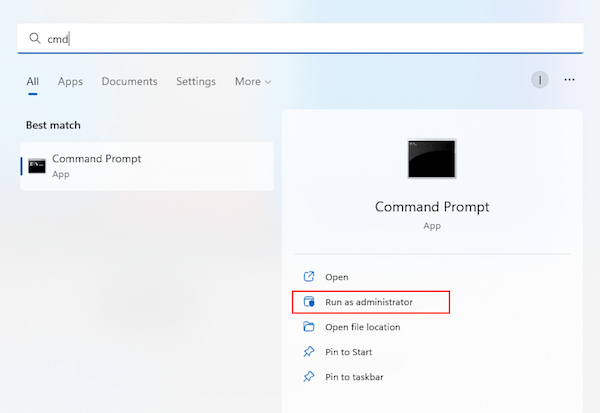The height and width of the screenshot is (413, 600).
Task: Click the Open icon with arrow
Action: pyautogui.click(x=308, y=276)
